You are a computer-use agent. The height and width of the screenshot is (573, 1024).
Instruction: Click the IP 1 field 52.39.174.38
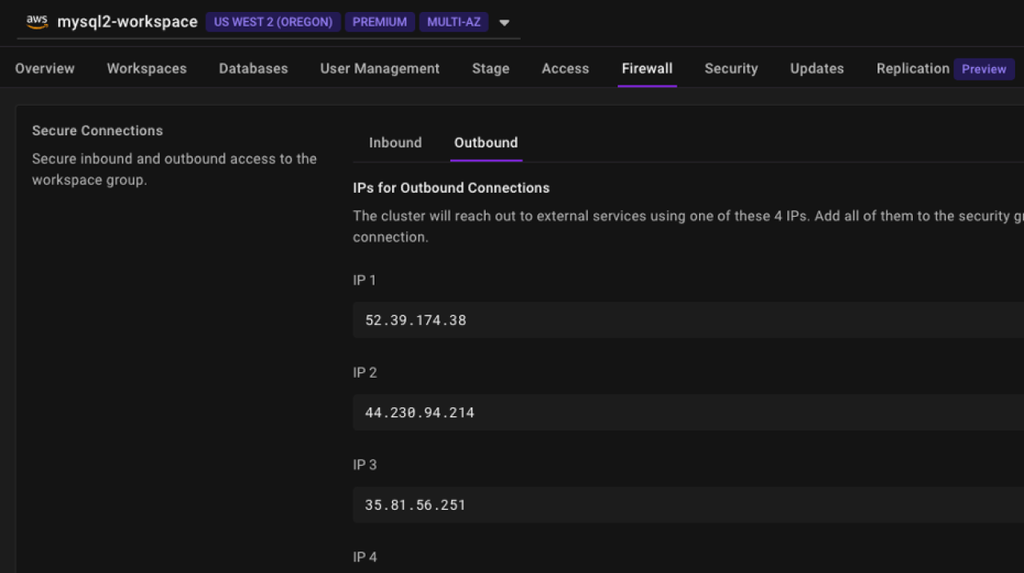point(688,320)
